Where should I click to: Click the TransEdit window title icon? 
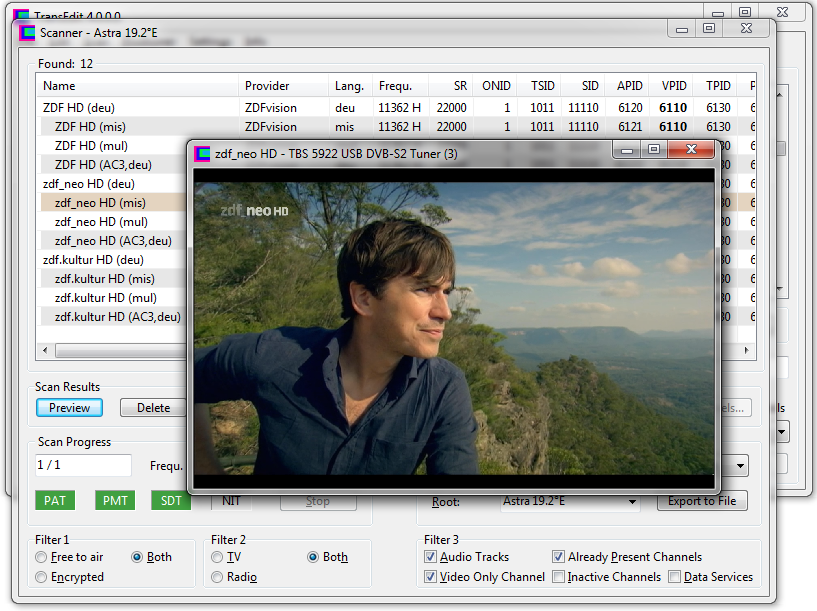tap(21, 14)
